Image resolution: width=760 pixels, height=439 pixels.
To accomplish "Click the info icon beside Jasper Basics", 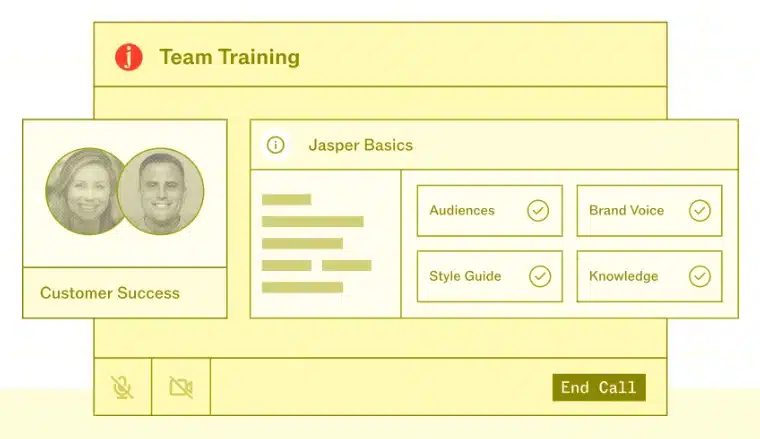I will pyautogui.click(x=275, y=145).
